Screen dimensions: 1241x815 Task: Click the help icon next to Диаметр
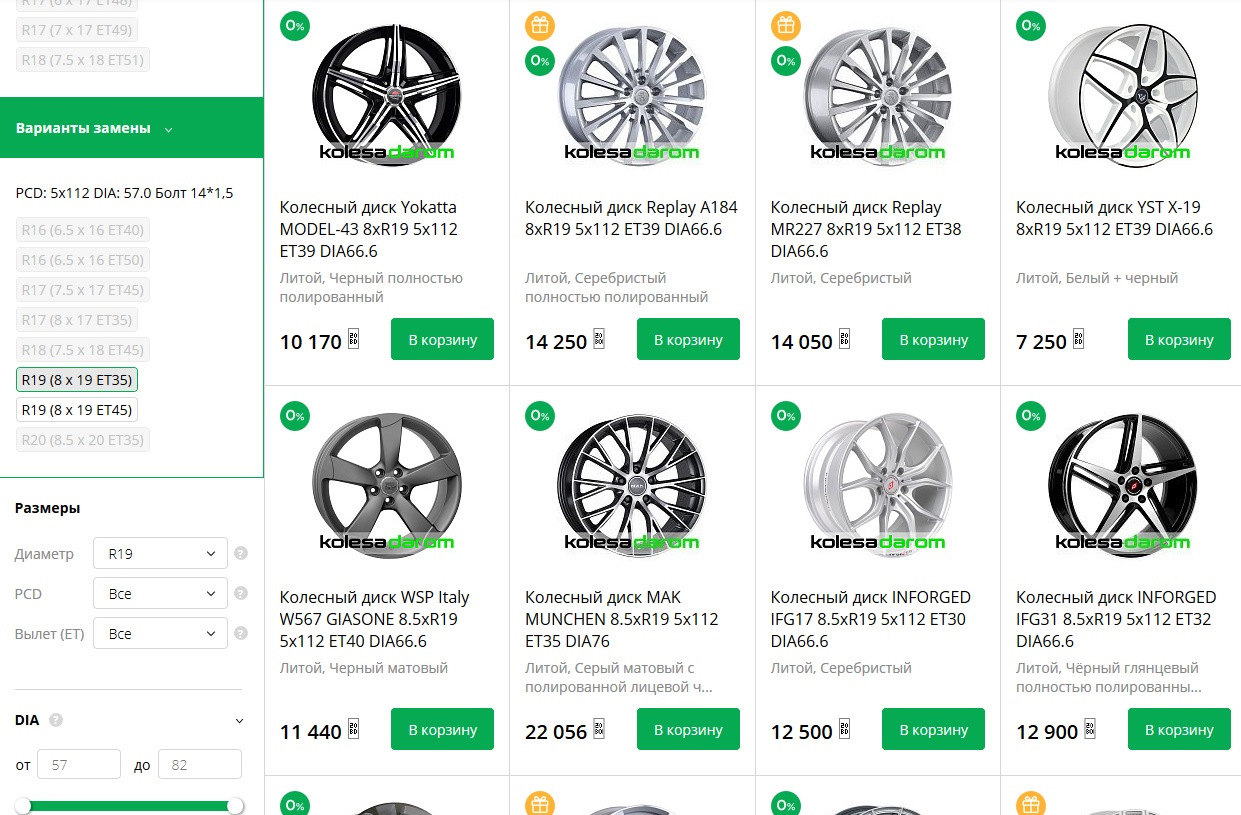coord(240,553)
